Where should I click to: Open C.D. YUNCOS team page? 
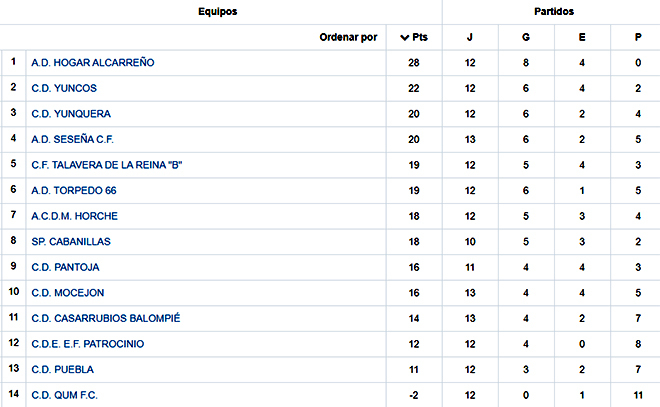pos(64,88)
